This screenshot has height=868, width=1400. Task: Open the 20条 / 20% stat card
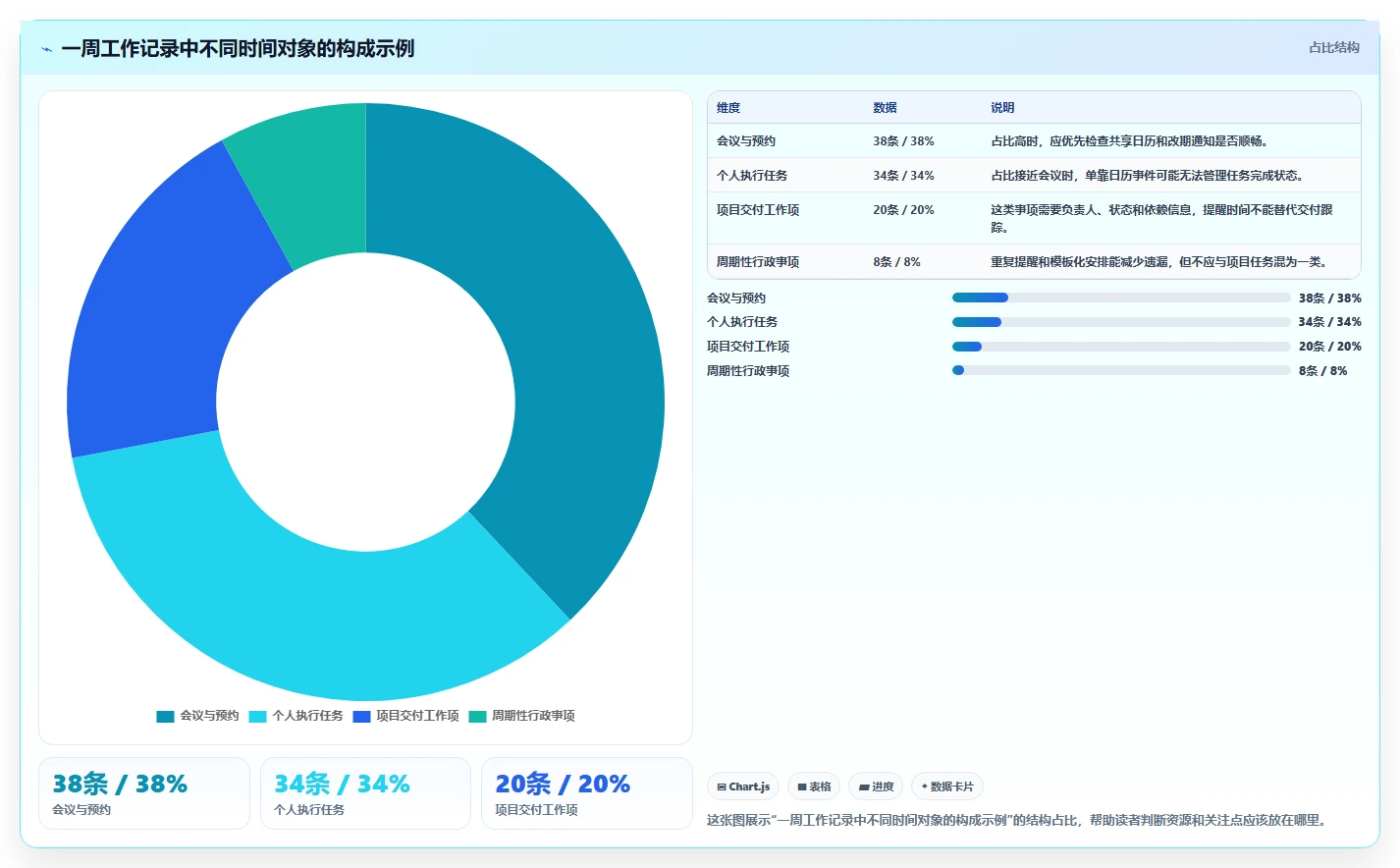click(587, 793)
